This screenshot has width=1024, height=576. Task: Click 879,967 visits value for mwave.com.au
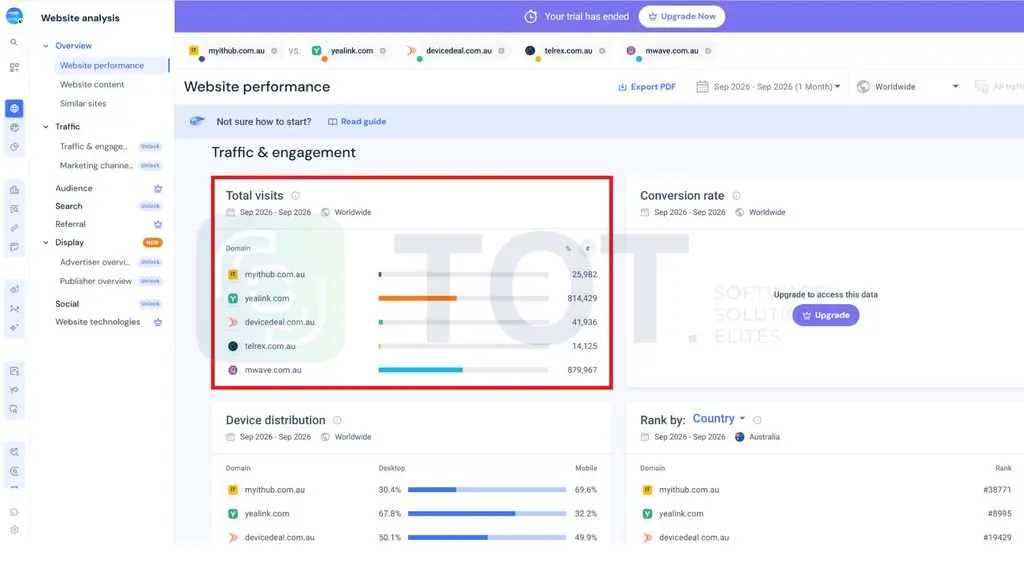[x=582, y=370]
